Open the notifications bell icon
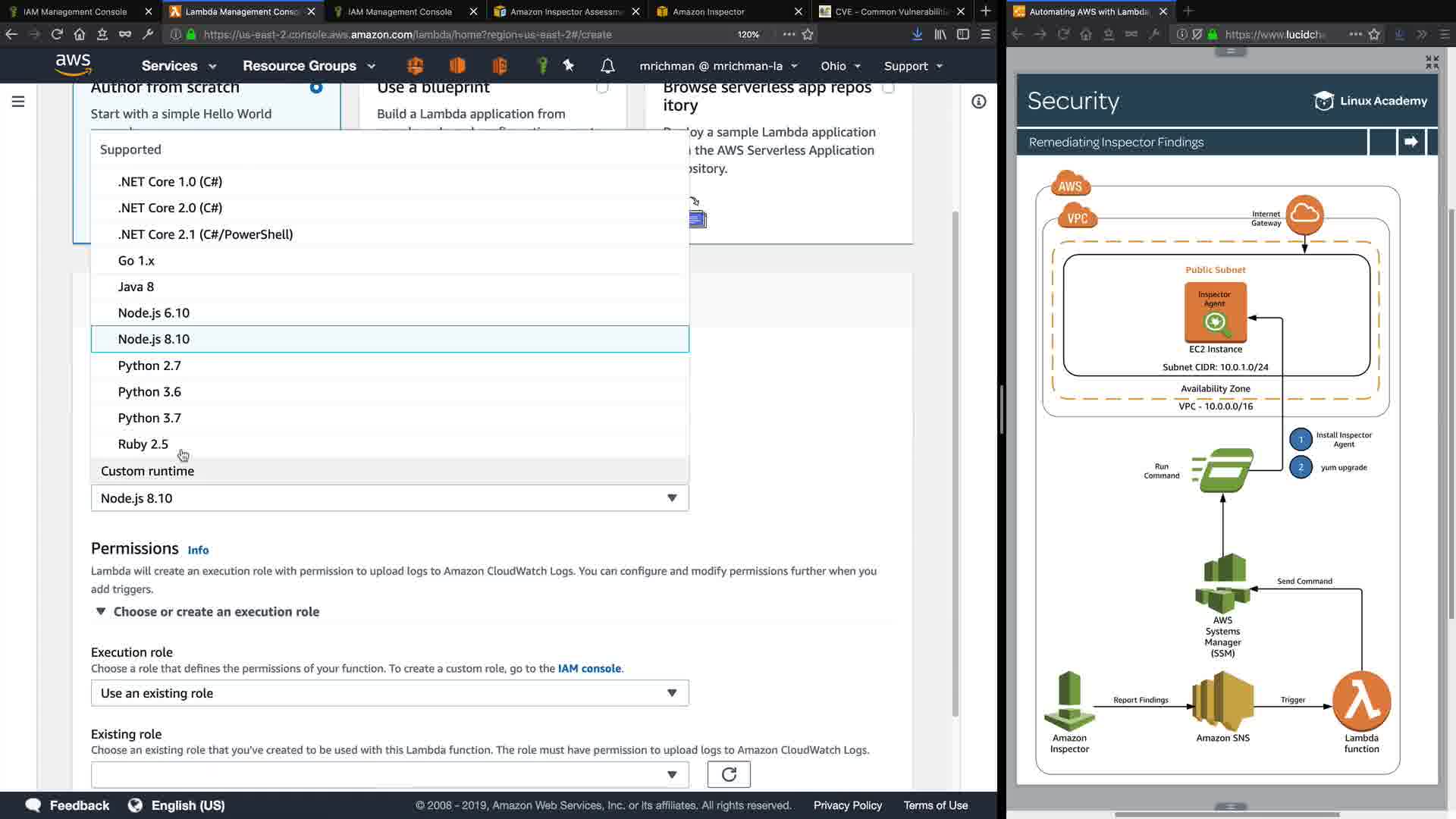 click(x=607, y=66)
